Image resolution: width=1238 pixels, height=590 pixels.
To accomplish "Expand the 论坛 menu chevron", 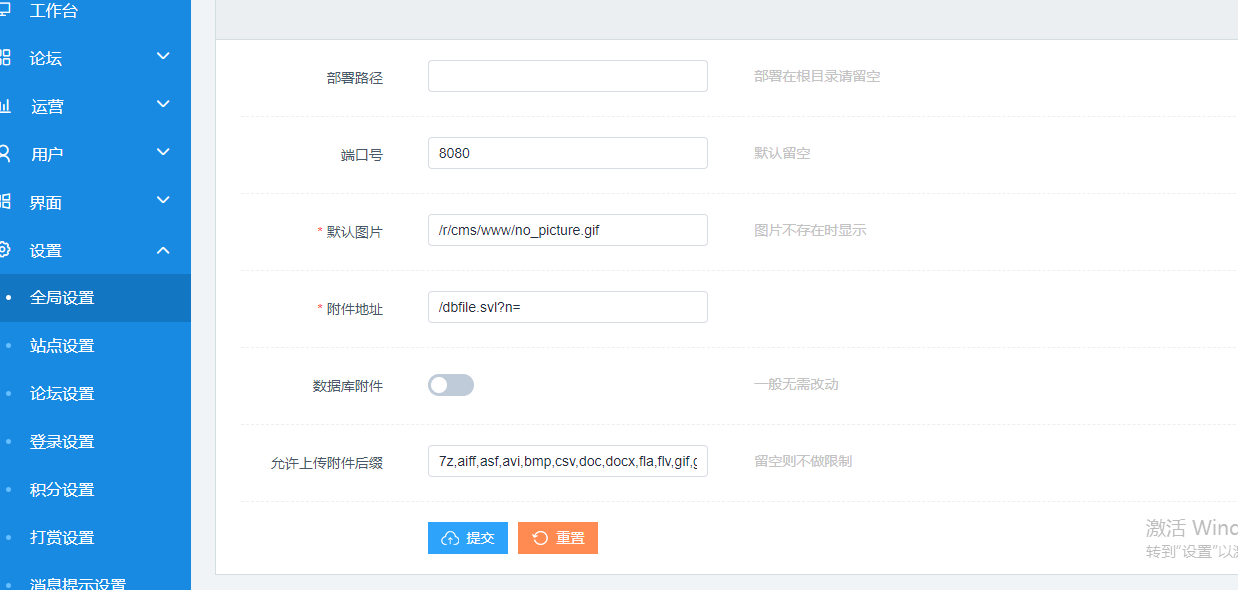I will (164, 57).
